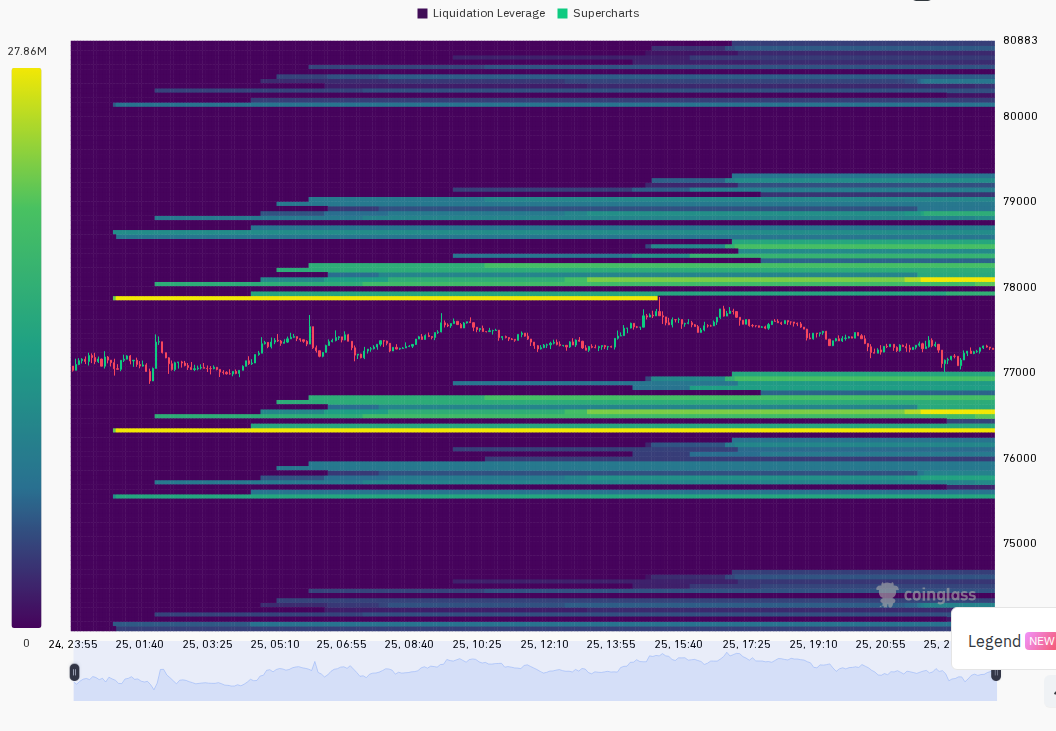This screenshot has width=1056, height=731.
Task: Click the bright yellow liquidation band below 77000
Action: (x=554, y=430)
